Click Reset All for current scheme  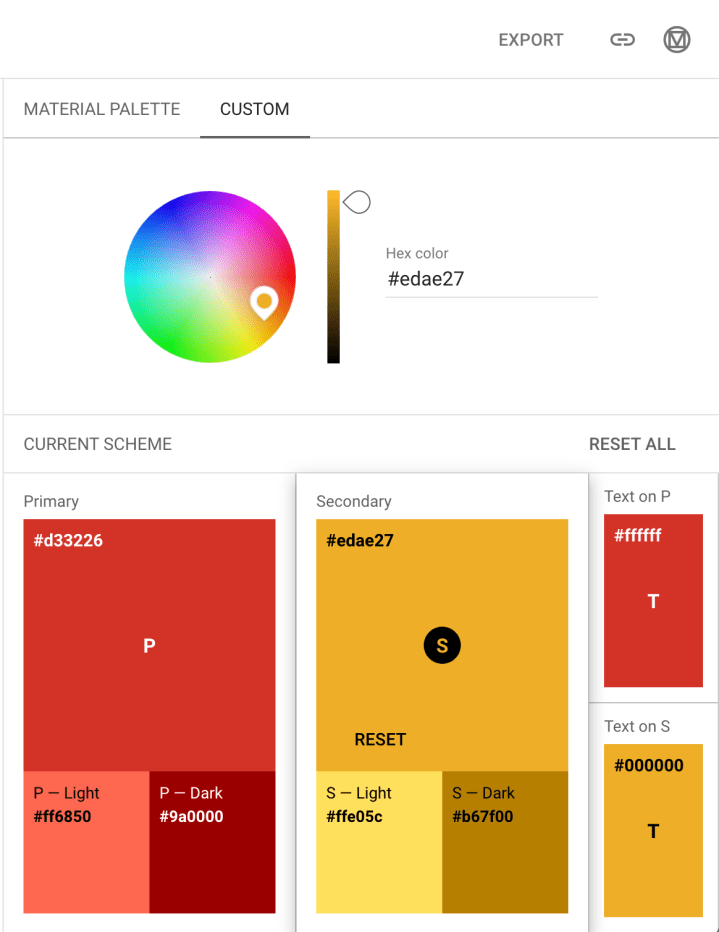click(x=632, y=444)
